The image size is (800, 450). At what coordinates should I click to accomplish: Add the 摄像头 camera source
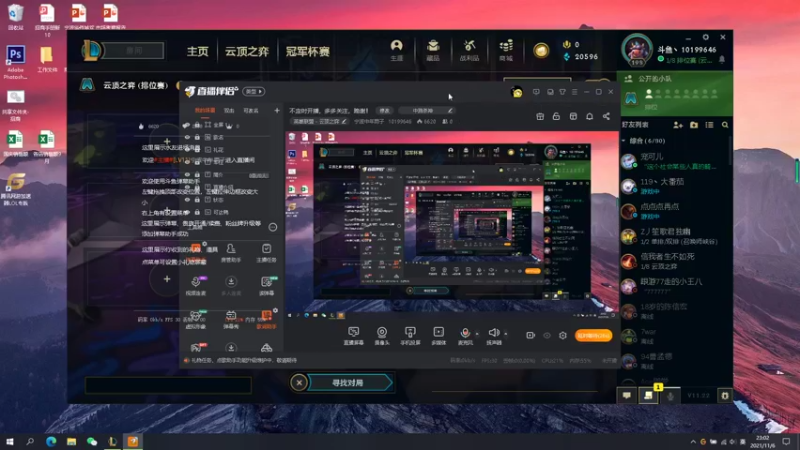click(382, 335)
